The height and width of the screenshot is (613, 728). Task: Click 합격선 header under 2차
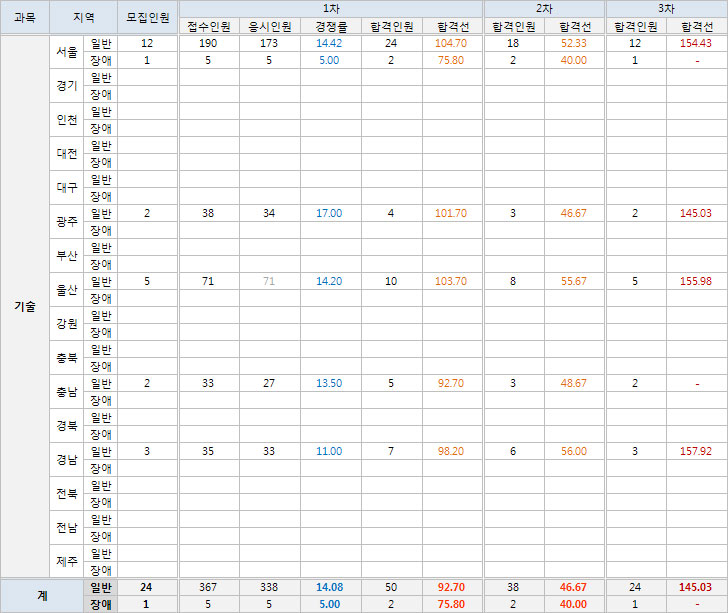tap(574, 26)
